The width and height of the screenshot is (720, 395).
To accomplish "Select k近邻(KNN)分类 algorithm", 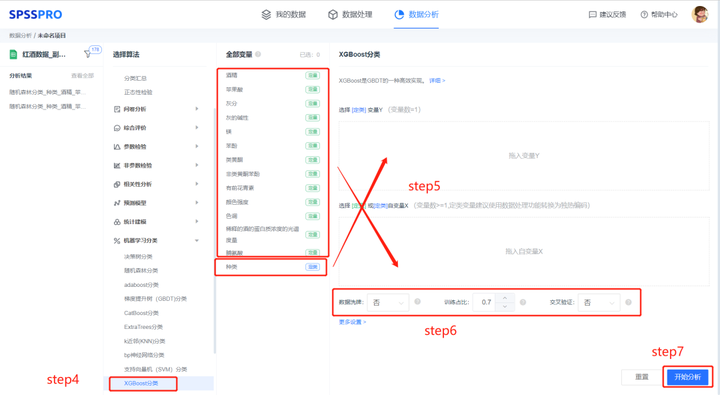I will pyautogui.click(x=144, y=341).
